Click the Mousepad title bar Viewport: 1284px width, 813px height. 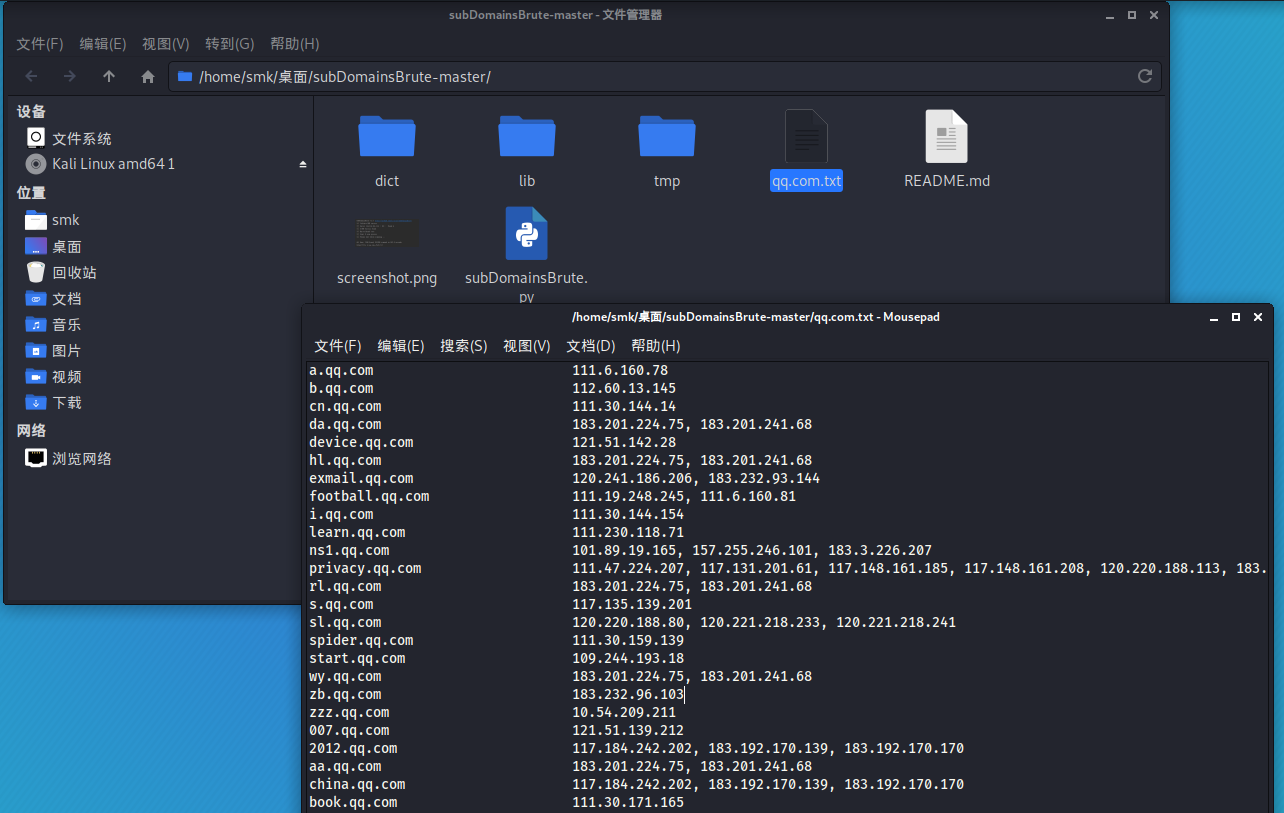[x=756, y=317]
